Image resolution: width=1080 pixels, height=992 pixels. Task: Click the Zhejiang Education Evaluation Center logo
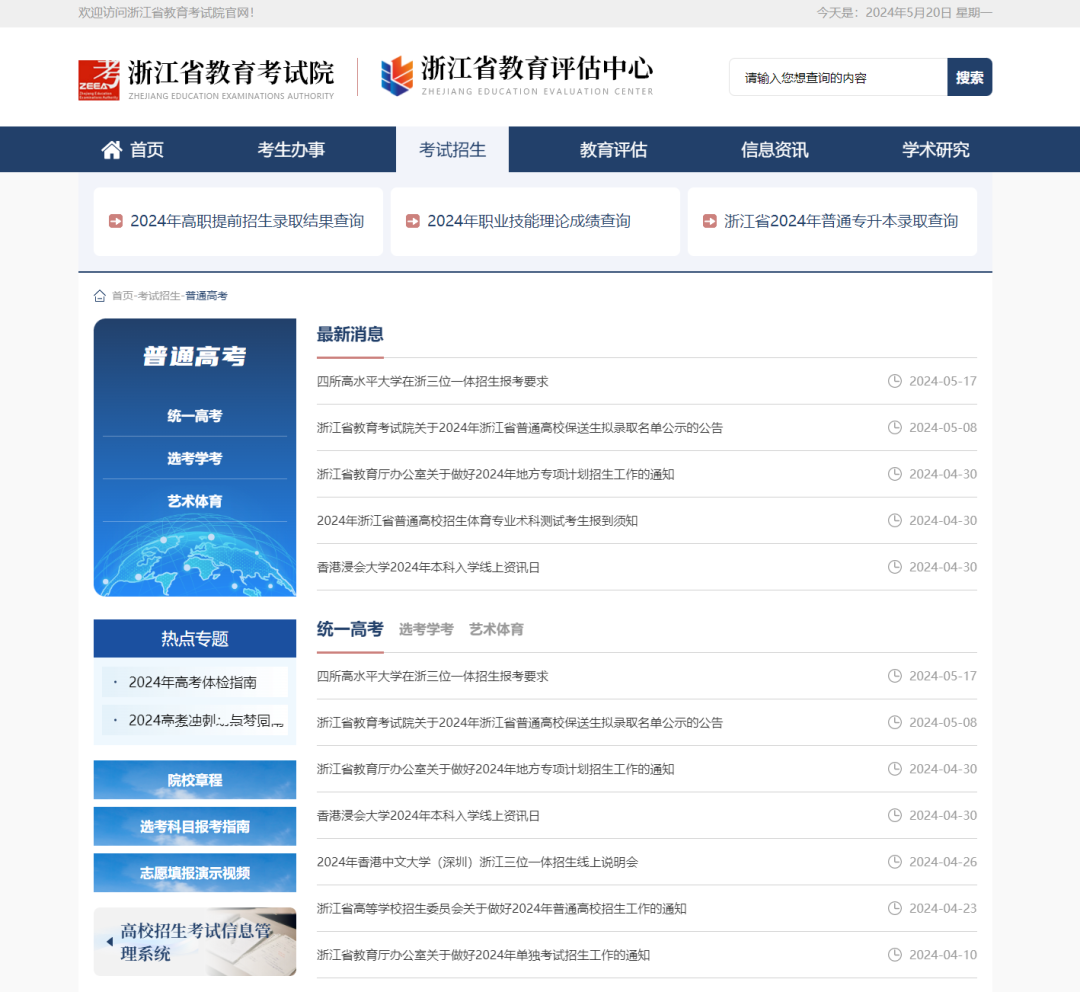click(x=516, y=76)
